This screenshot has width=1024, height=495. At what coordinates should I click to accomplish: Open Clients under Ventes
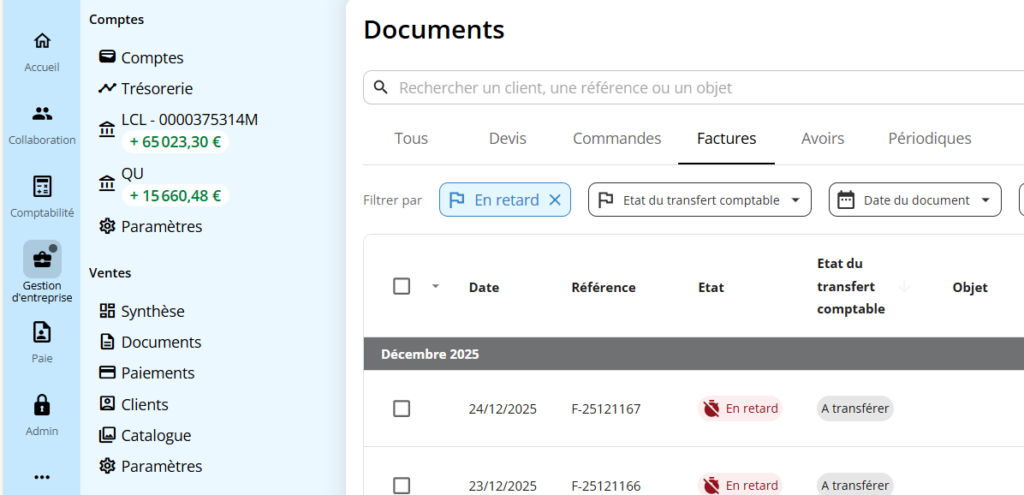(x=145, y=404)
